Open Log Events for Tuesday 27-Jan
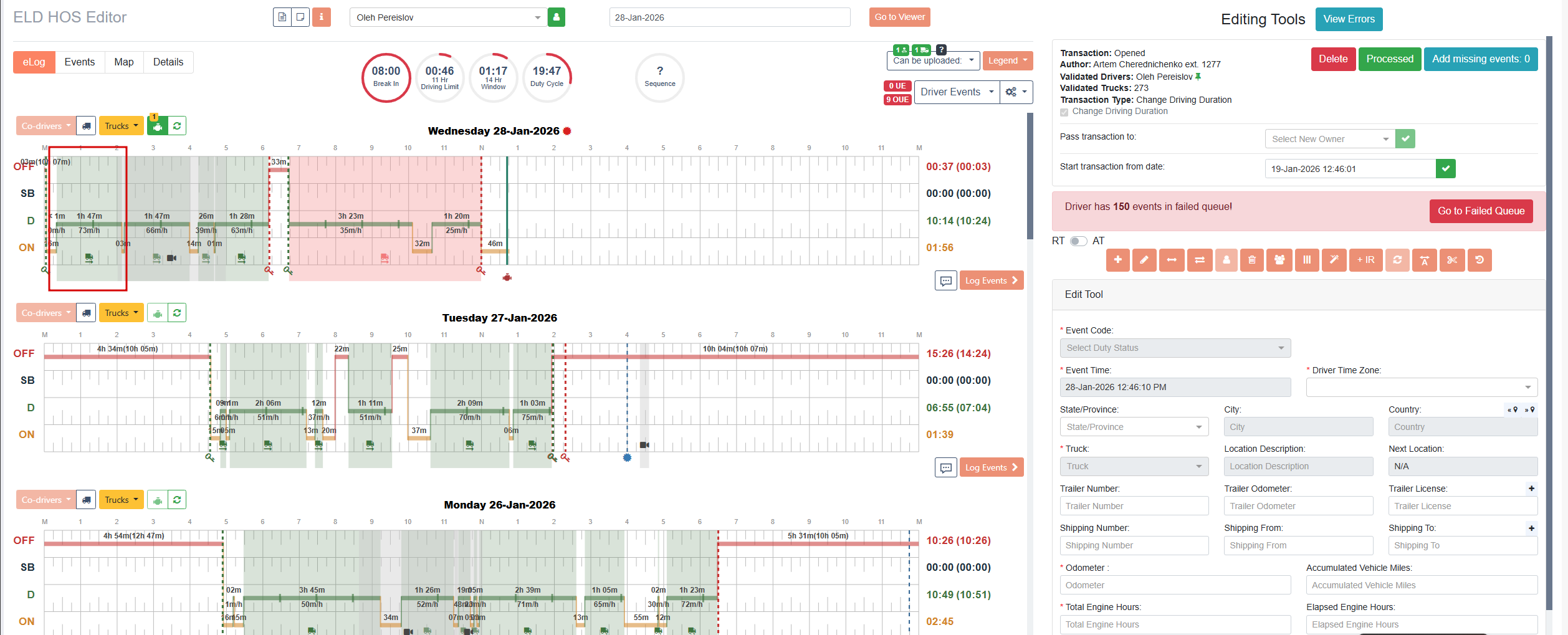1568x635 pixels. pos(992,467)
